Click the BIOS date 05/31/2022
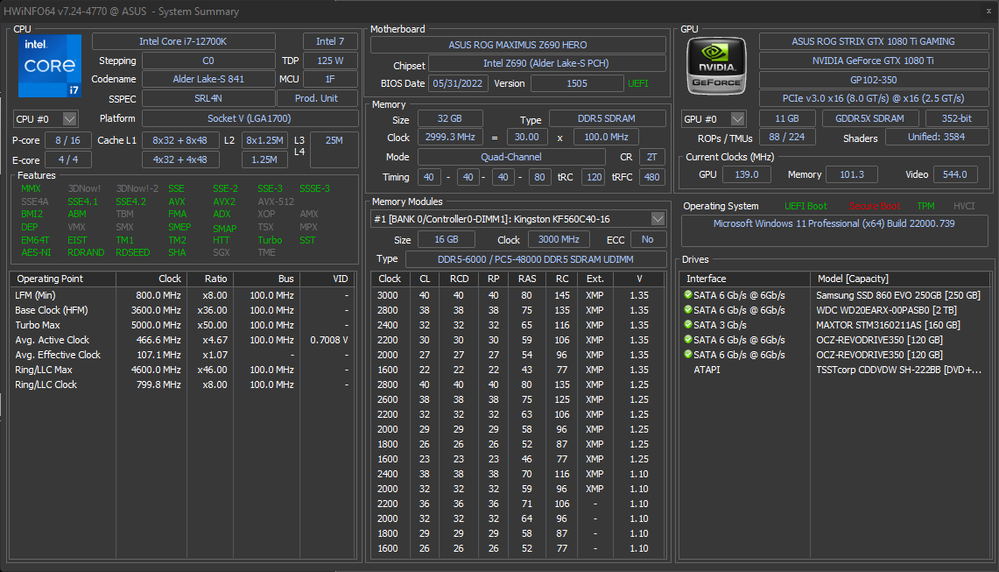Viewport: 999px width, 572px height. tap(457, 83)
